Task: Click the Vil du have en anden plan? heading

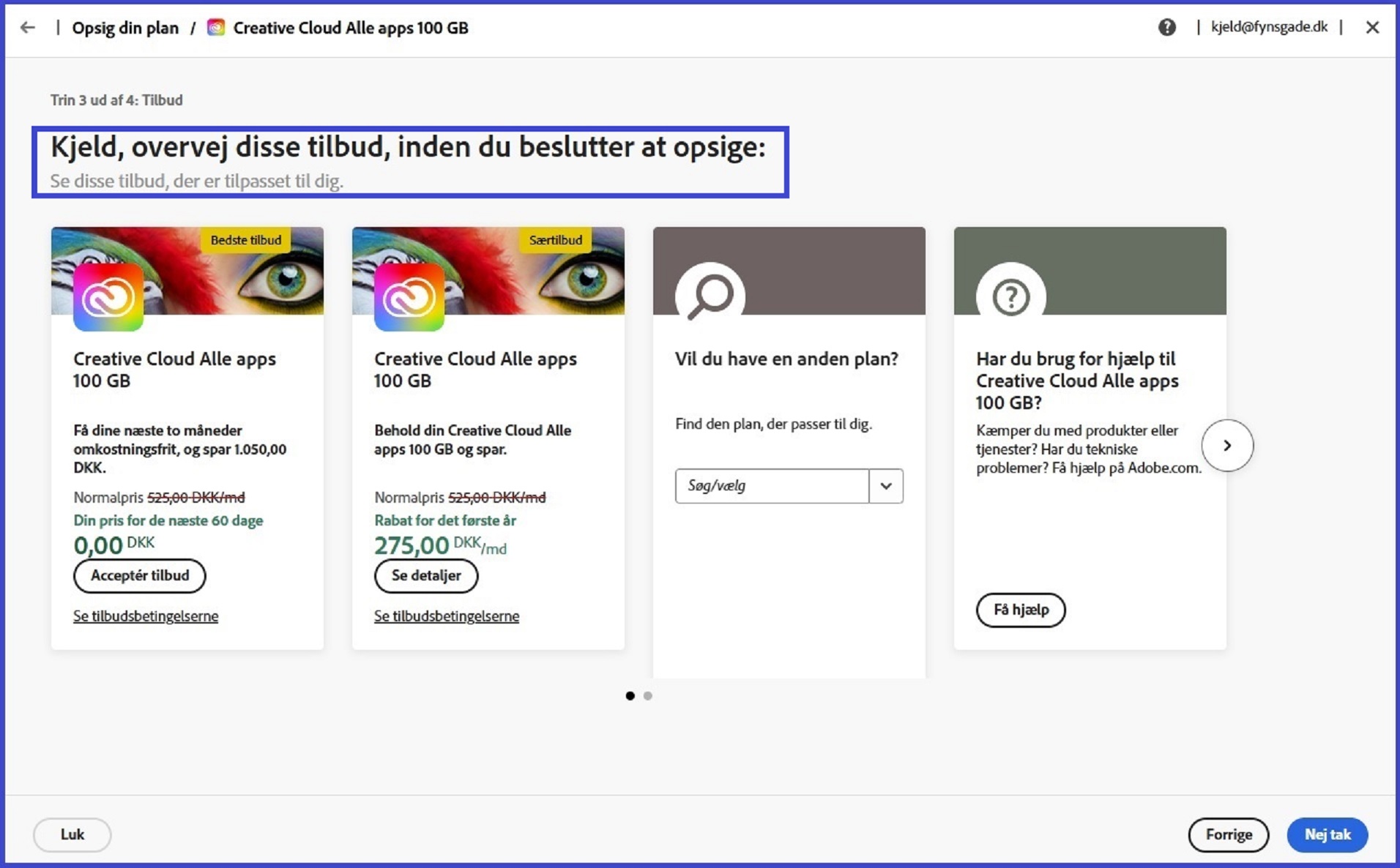Action: point(786,359)
